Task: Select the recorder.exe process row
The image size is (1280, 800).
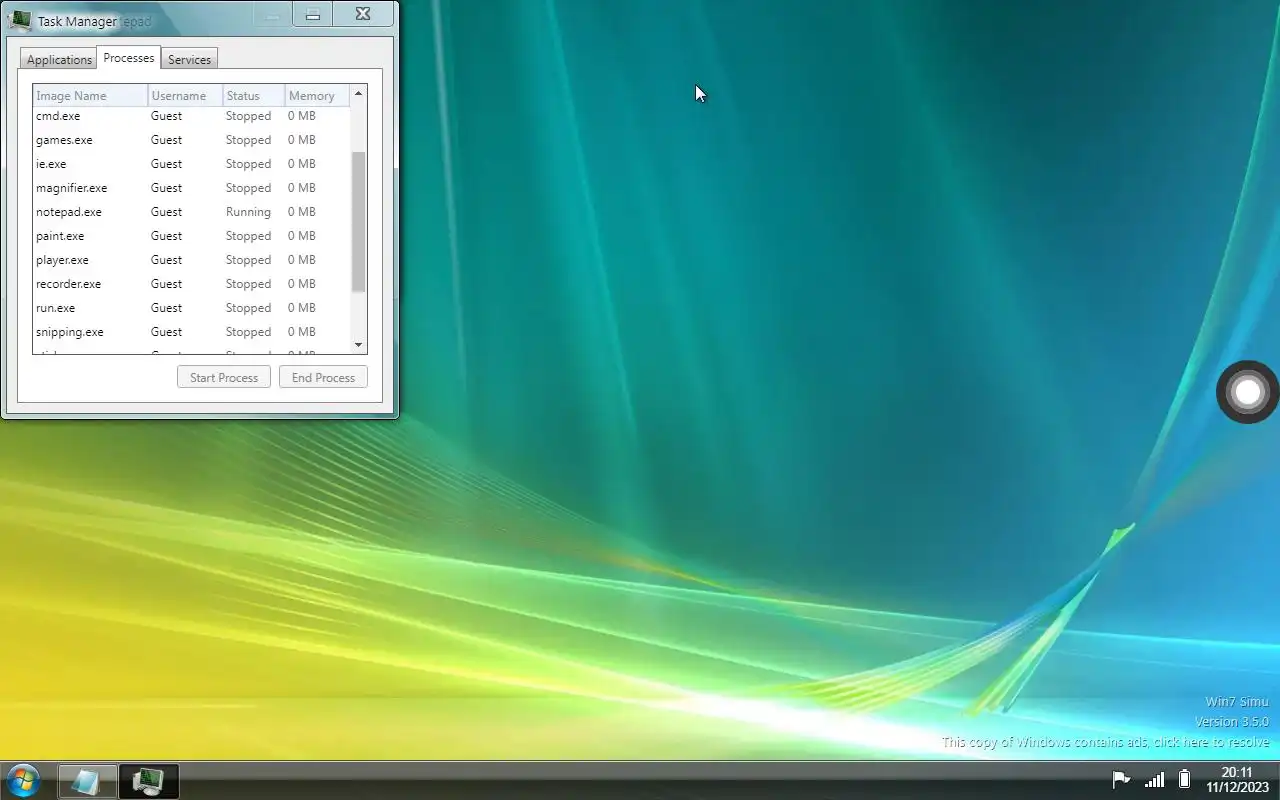Action: (191, 284)
